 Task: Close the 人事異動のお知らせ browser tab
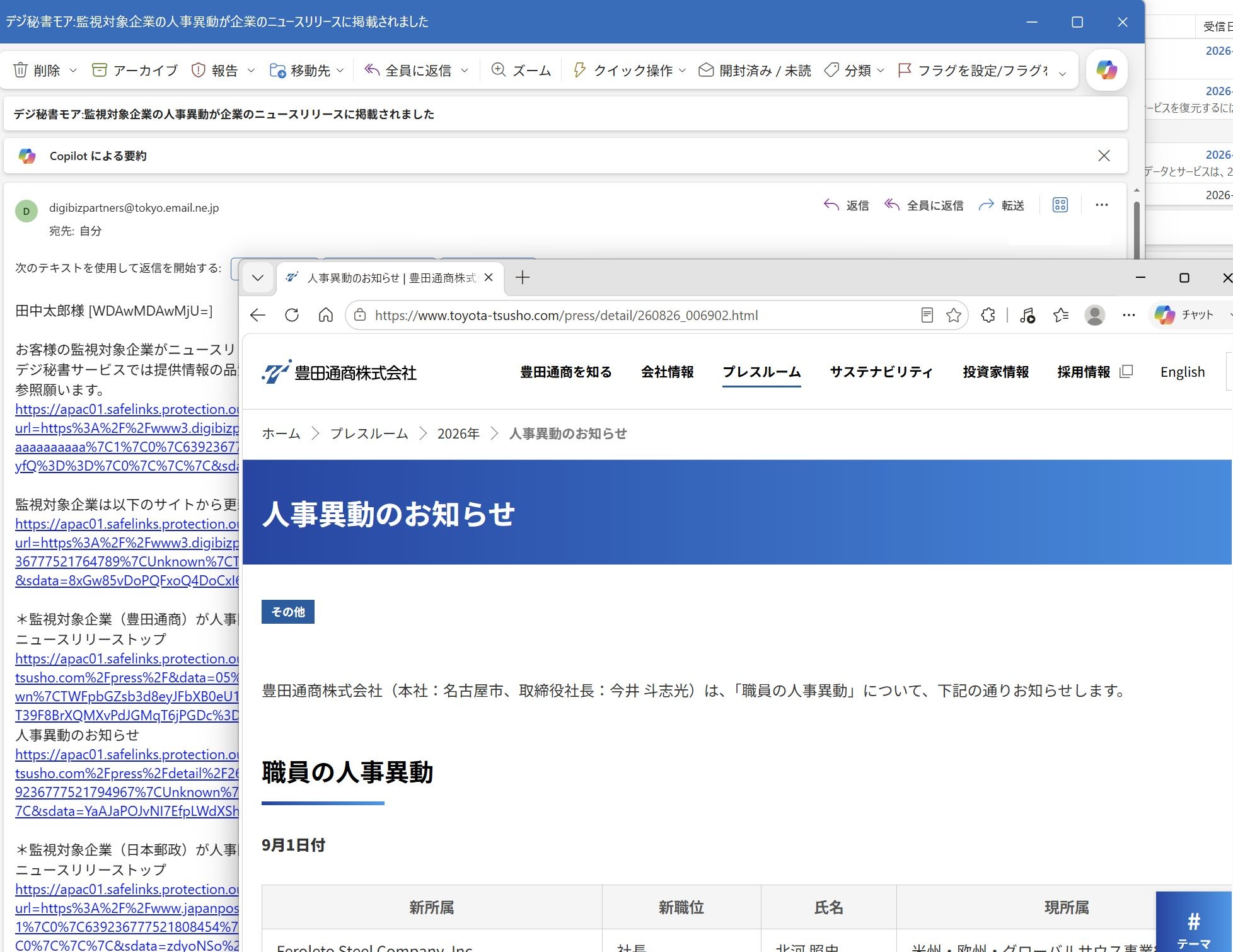[x=489, y=278]
